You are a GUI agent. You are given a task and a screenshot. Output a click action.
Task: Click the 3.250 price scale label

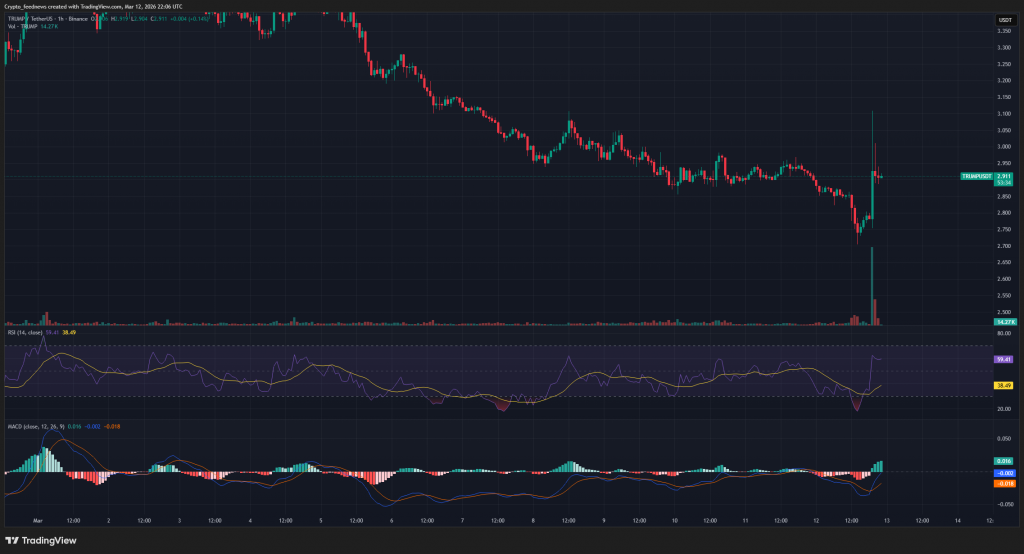point(1004,64)
